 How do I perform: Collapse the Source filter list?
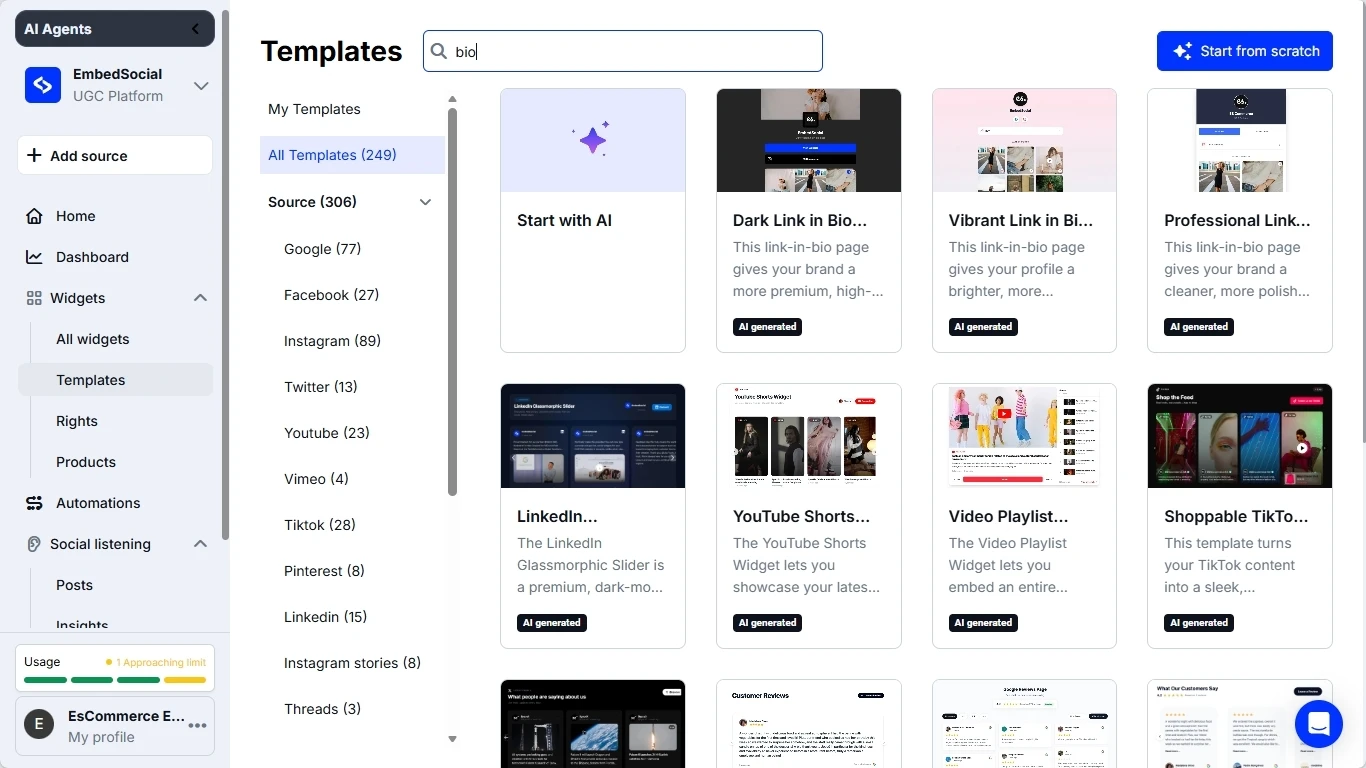(425, 202)
